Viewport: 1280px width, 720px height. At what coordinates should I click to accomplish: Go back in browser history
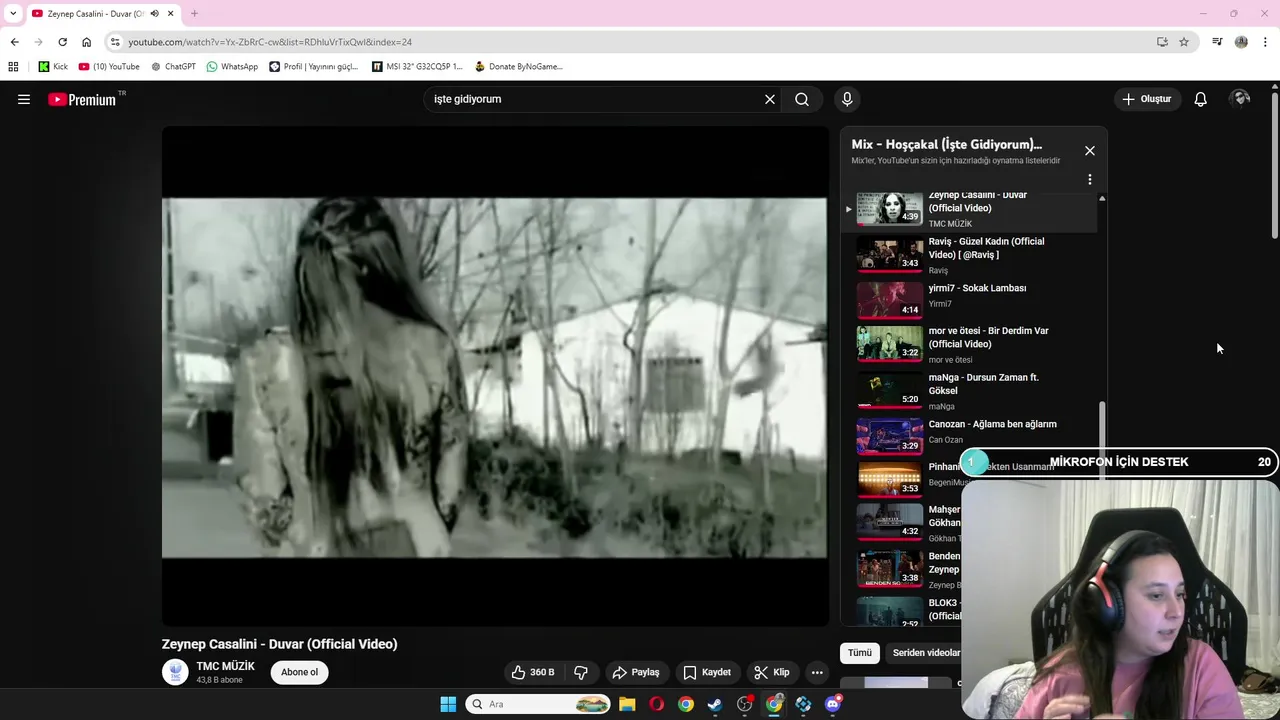[x=14, y=42]
